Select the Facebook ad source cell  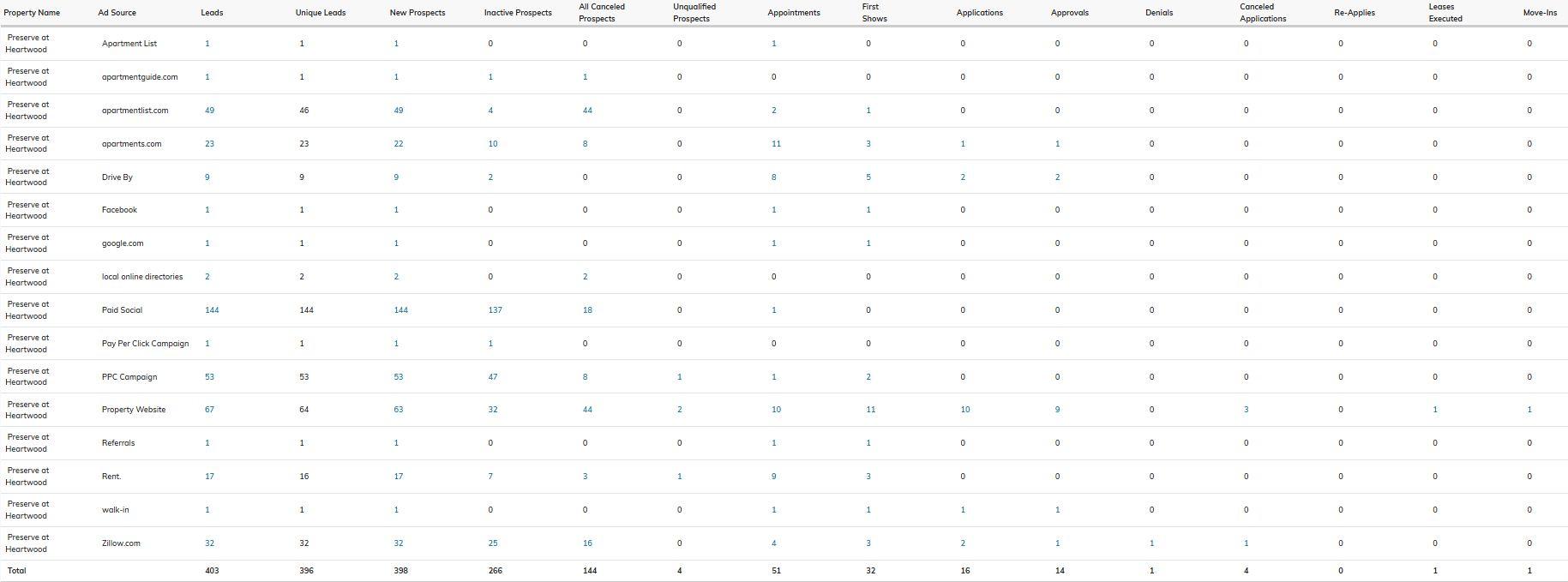[x=119, y=210]
